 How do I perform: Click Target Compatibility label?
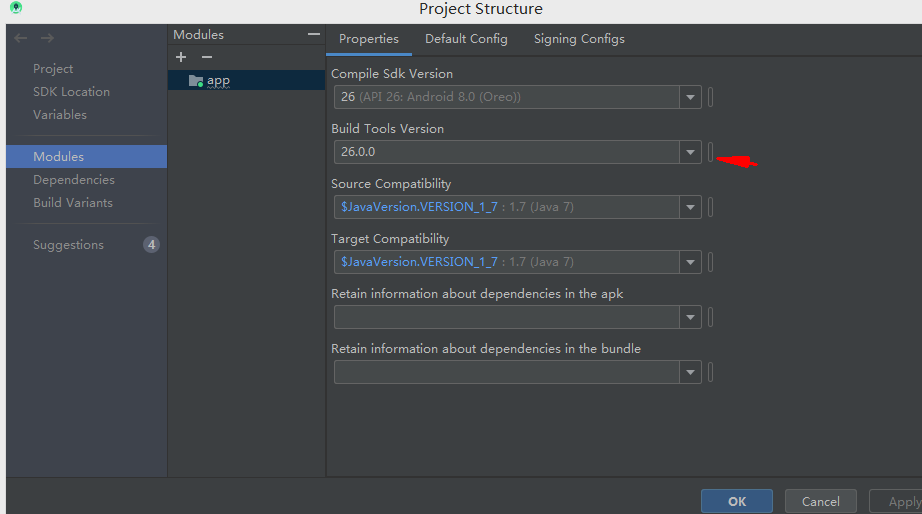pos(390,239)
